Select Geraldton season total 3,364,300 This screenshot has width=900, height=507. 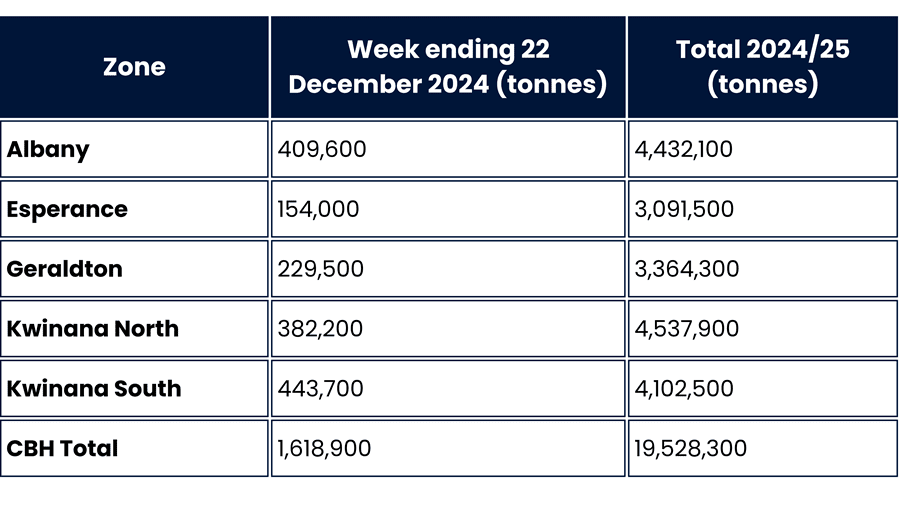[x=687, y=269]
